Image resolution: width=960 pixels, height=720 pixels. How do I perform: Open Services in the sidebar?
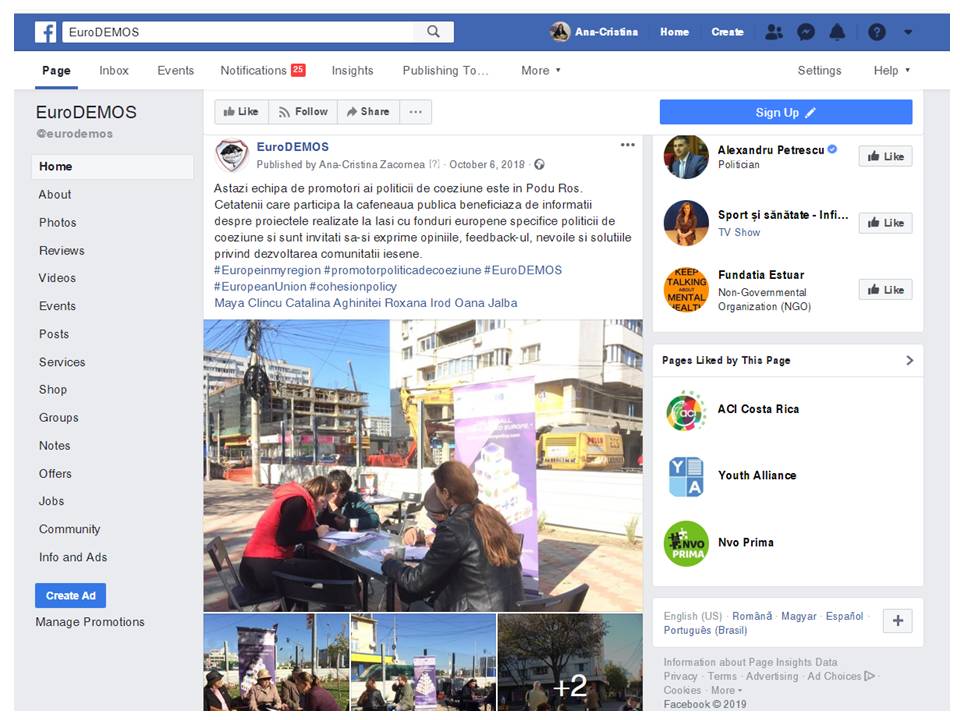point(62,362)
